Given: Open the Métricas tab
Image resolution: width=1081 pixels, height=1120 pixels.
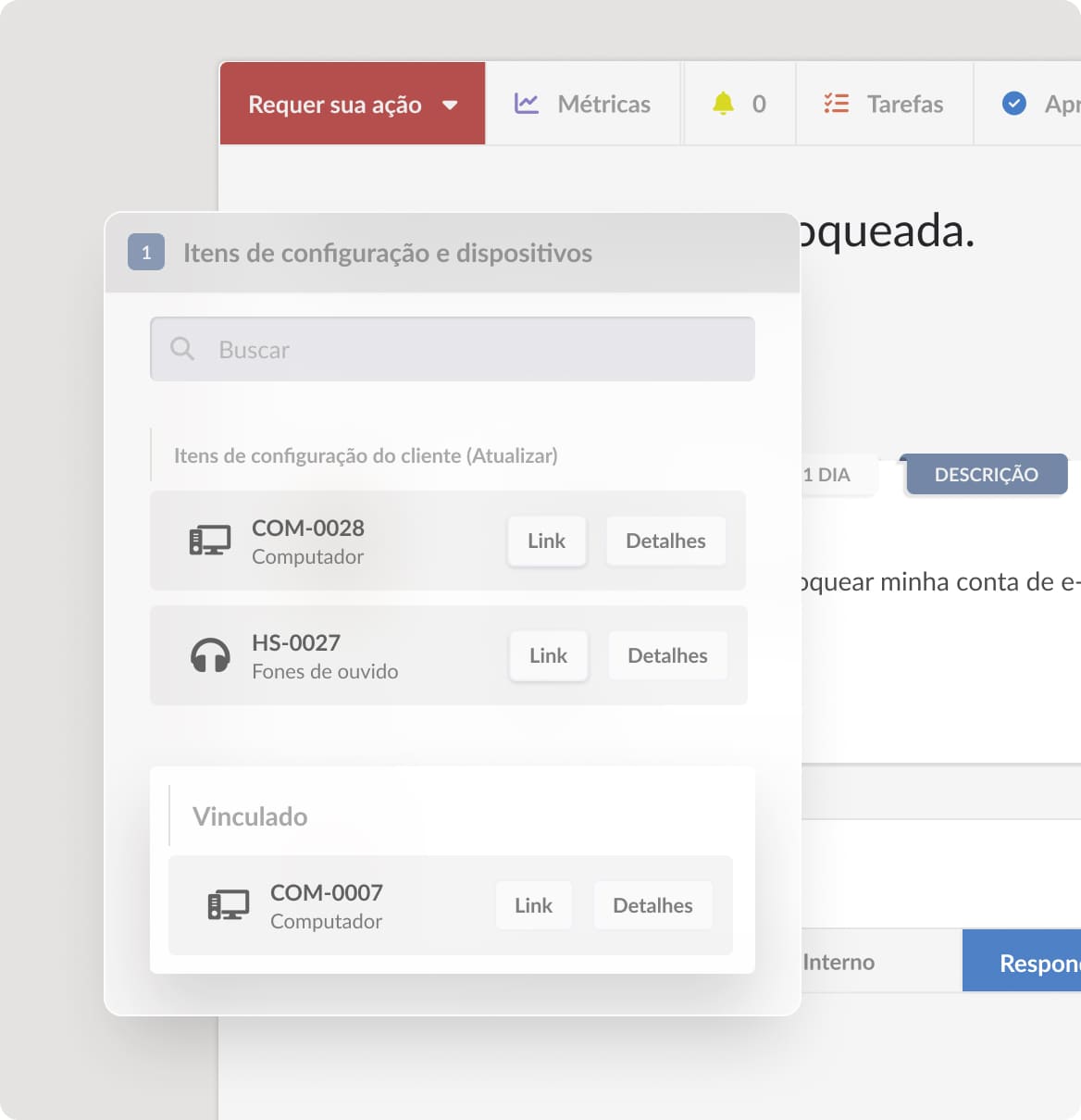Looking at the screenshot, I should [x=583, y=104].
